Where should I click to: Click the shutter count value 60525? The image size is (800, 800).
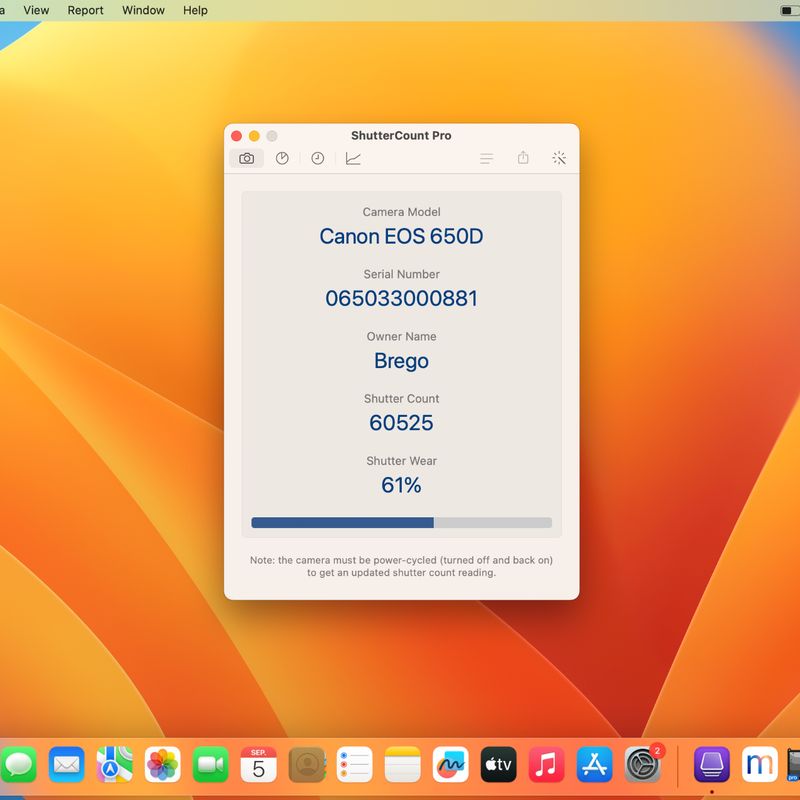[x=401, y=422]
